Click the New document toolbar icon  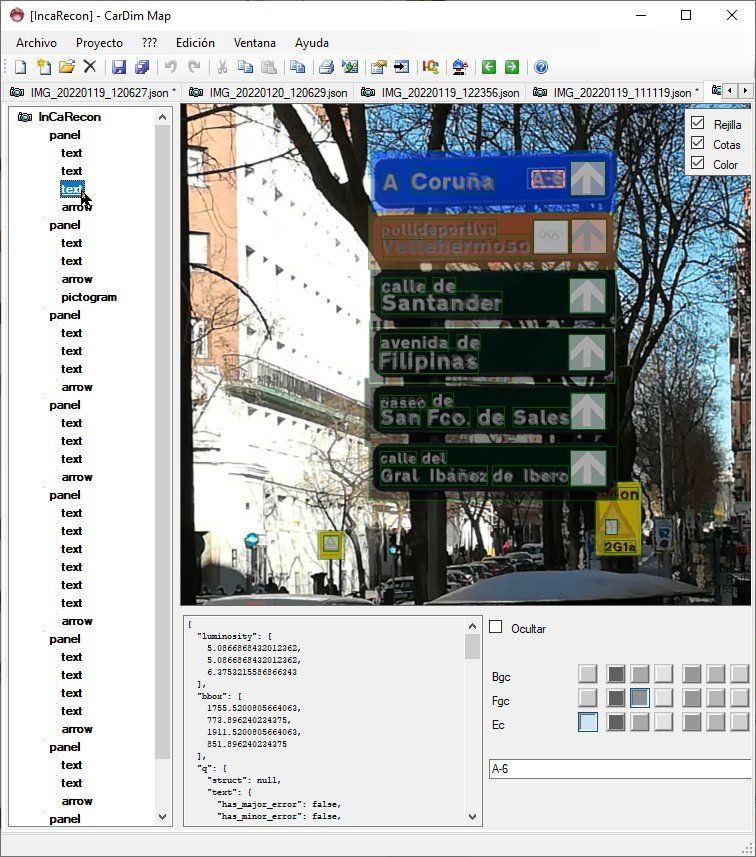(x=20, y=67)
